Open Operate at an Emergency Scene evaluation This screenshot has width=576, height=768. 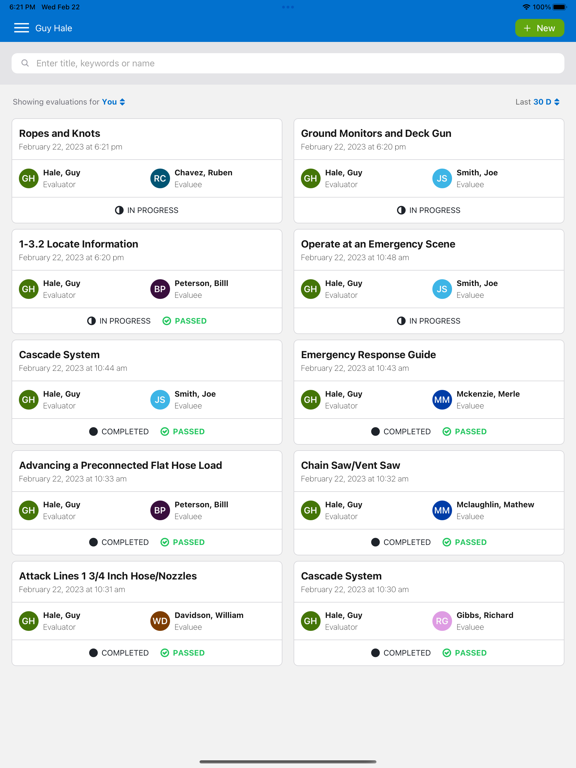point(429,282)
